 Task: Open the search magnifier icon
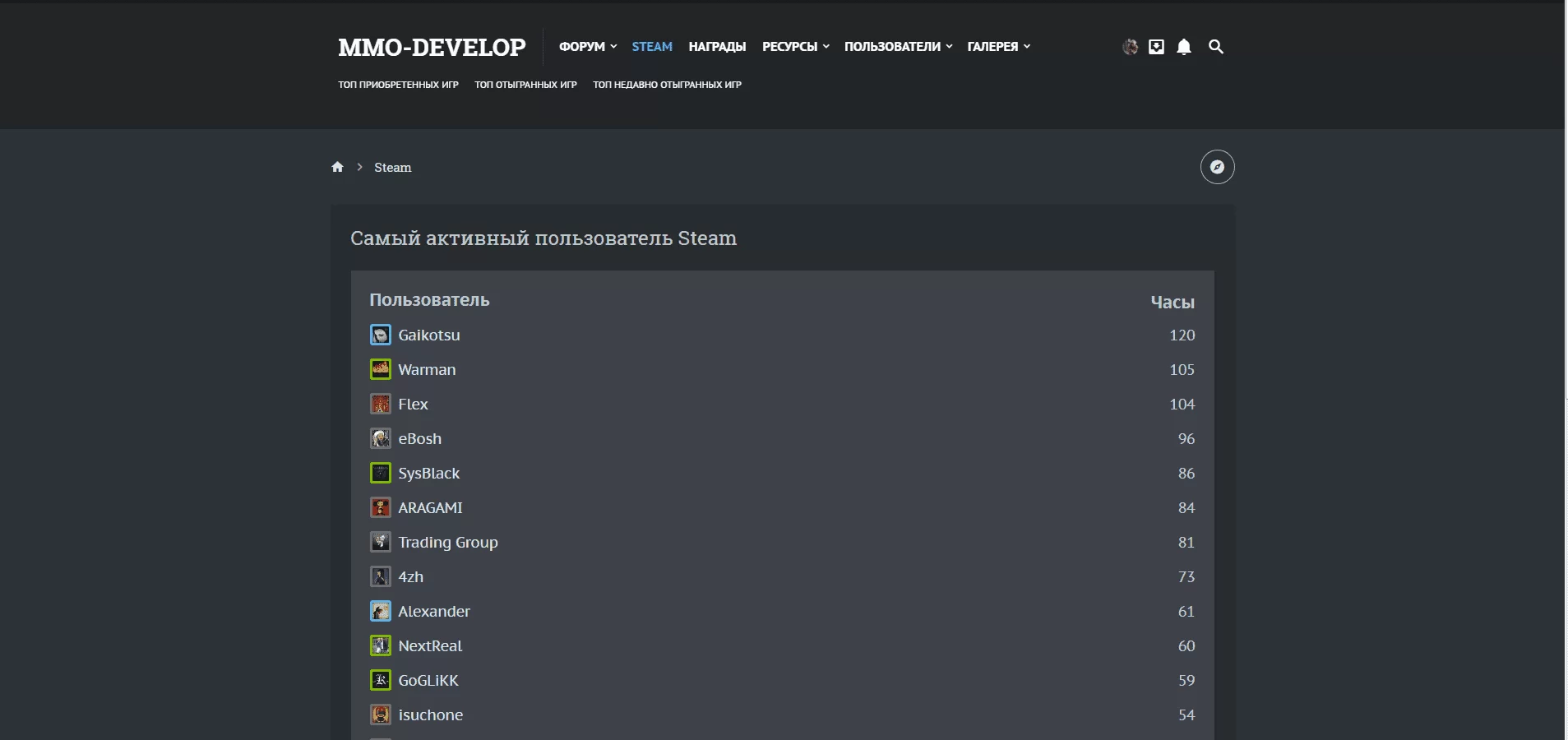1216,47
